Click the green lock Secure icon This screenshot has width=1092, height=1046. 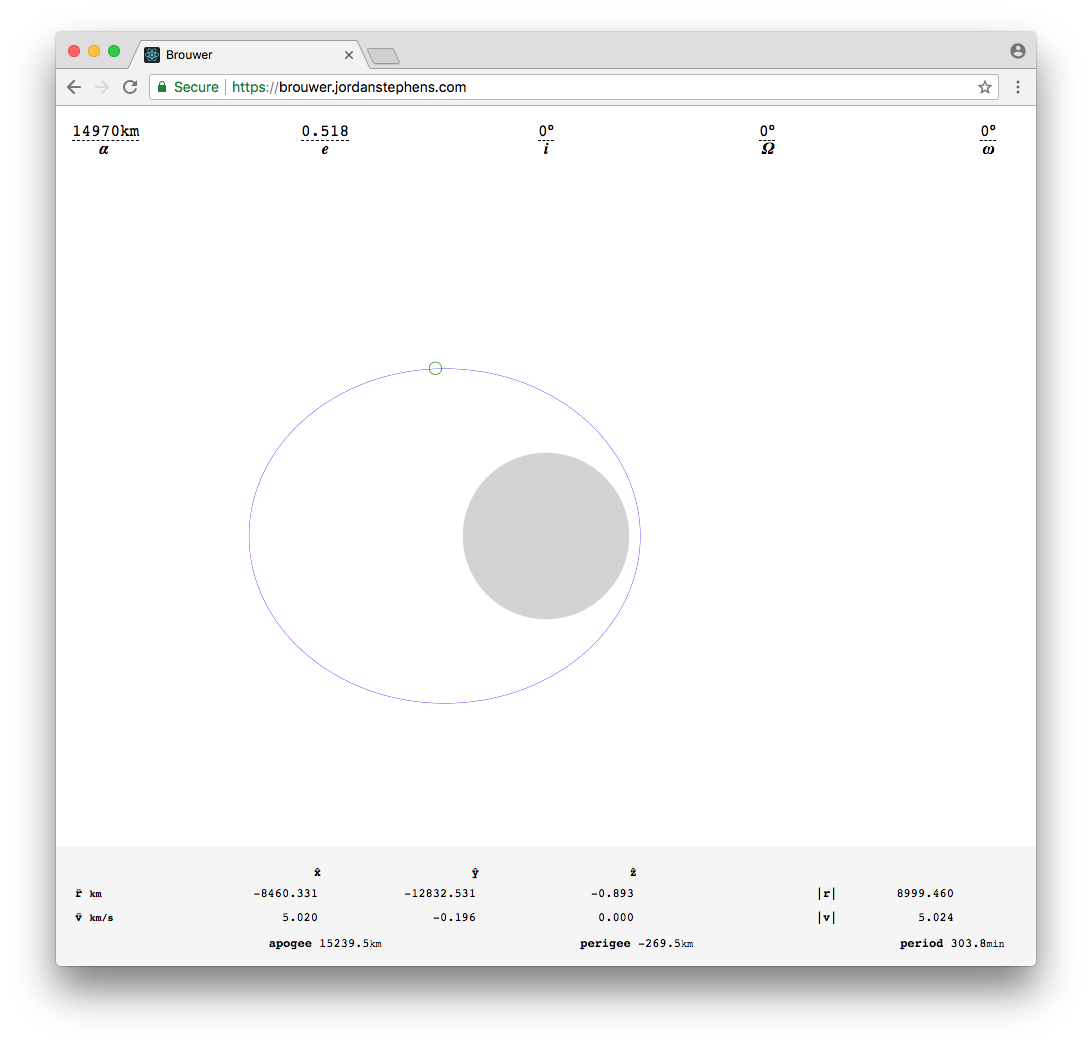coord(162,87)
